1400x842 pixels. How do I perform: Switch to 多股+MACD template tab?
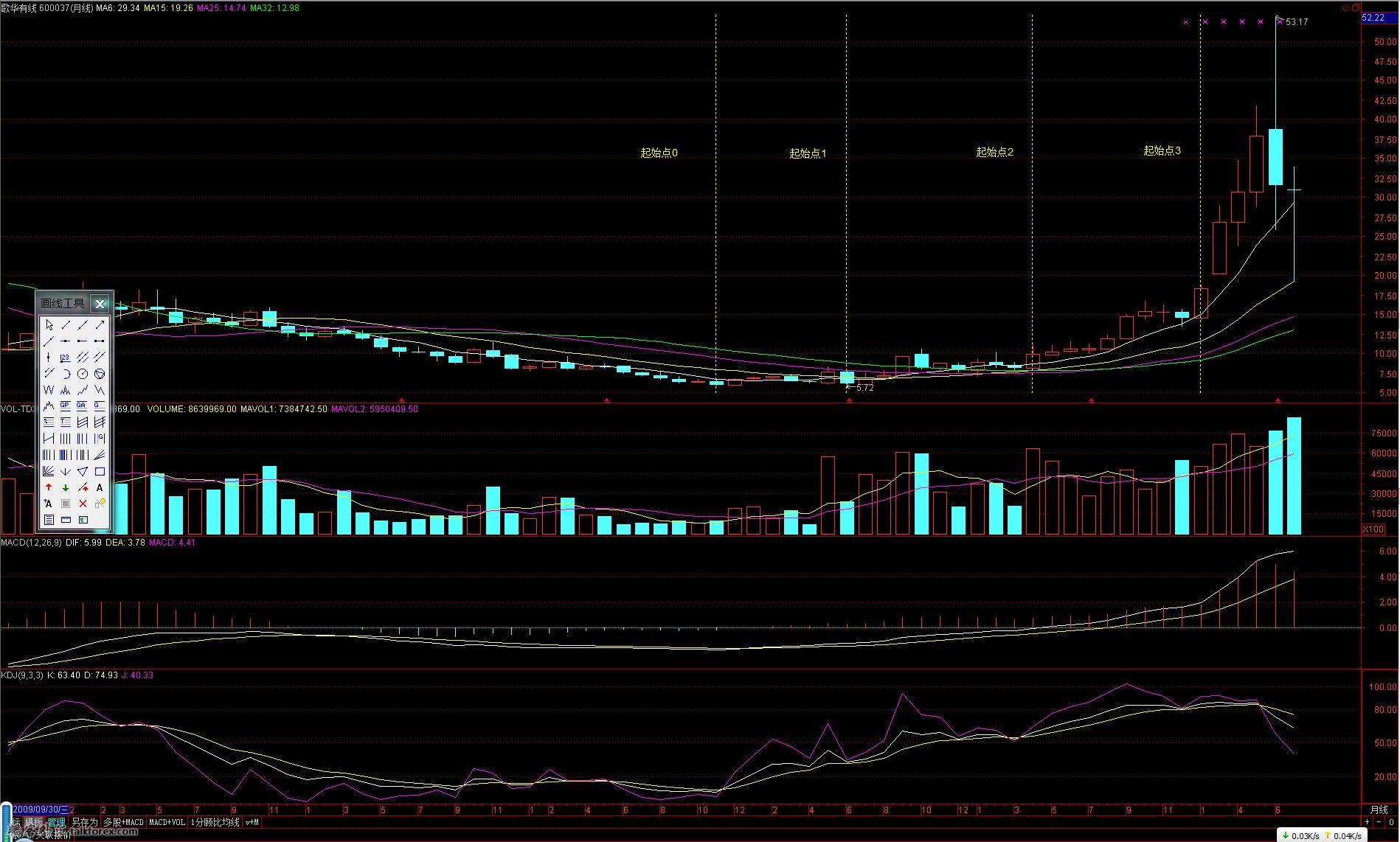tap(123, 822)
